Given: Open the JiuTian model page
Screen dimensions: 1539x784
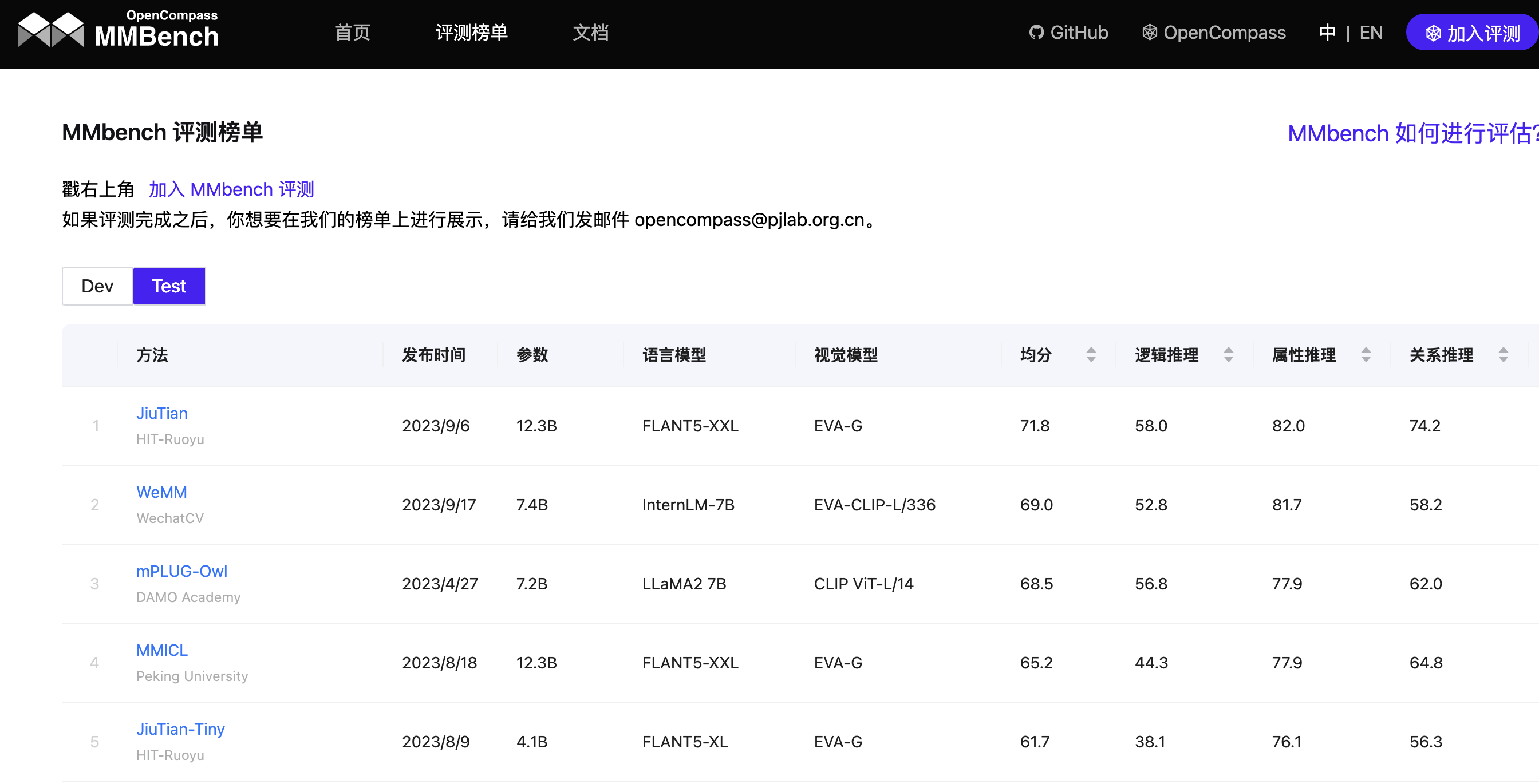Looking at the screenshot, I should click(161, 413).
